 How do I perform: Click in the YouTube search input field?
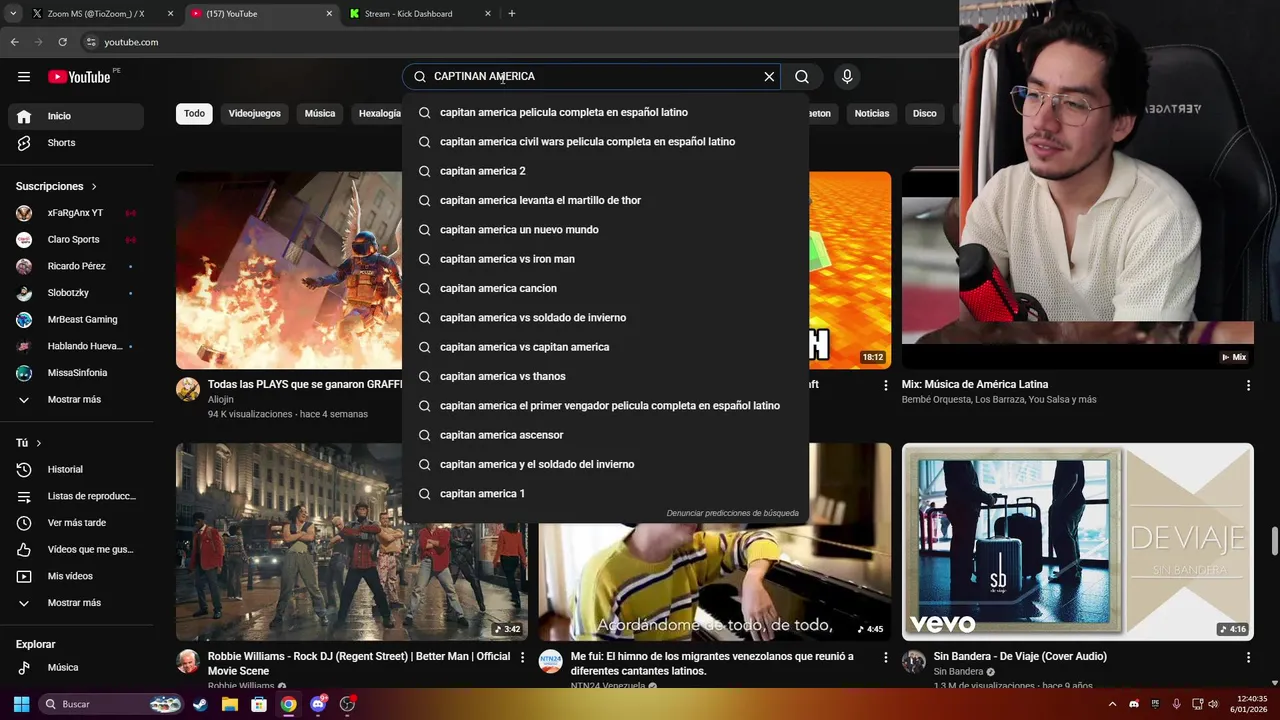point(590,77)
